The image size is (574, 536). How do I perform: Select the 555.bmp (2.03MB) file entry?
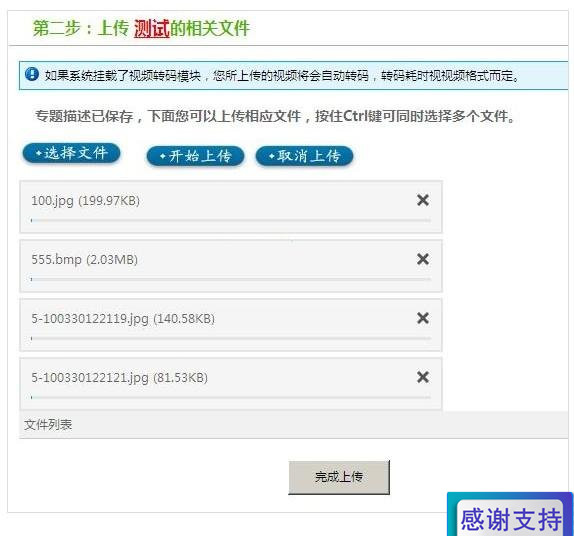tap(231, 266)
